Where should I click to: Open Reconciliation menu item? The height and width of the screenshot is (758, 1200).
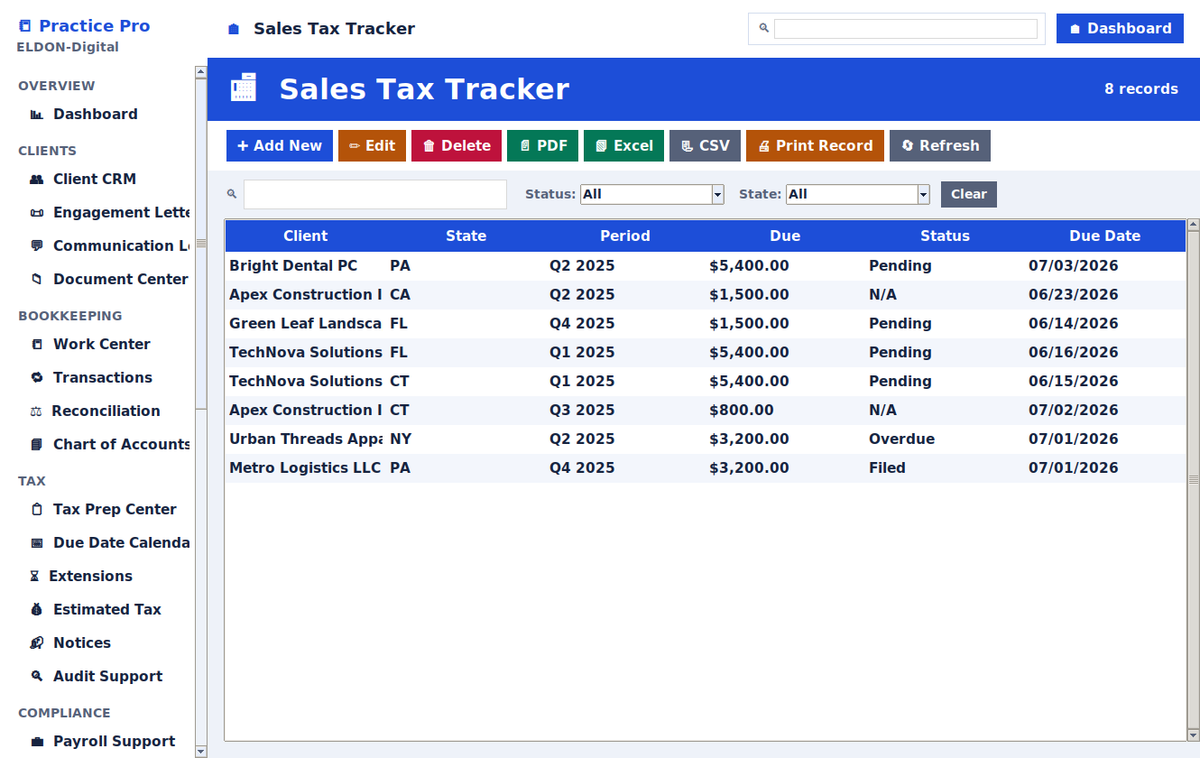(x=105, y=411)
